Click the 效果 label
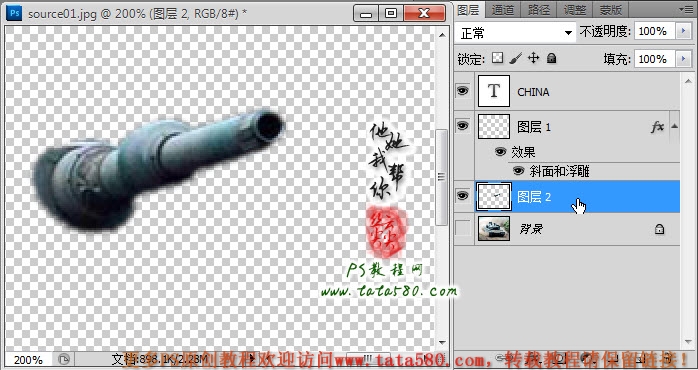The height and width of the screenshot is (370, 698). click(523, 152)
